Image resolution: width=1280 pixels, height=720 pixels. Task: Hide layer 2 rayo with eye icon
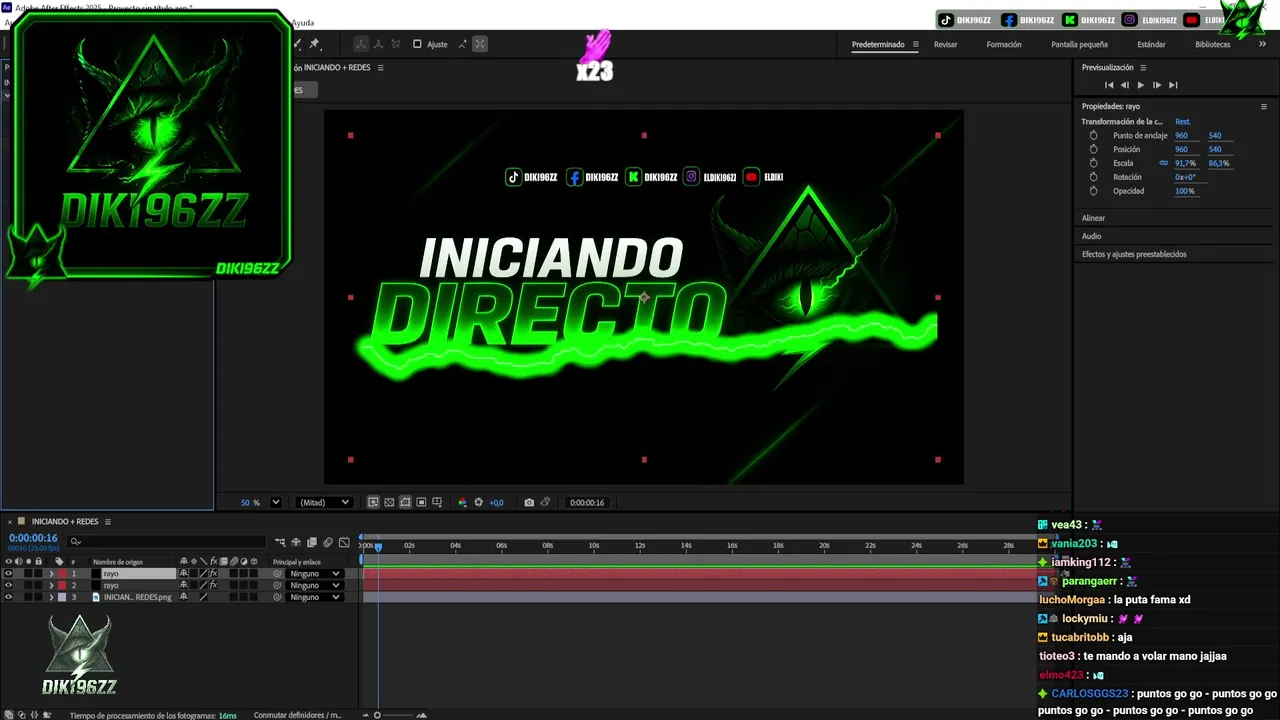(8, 585)
